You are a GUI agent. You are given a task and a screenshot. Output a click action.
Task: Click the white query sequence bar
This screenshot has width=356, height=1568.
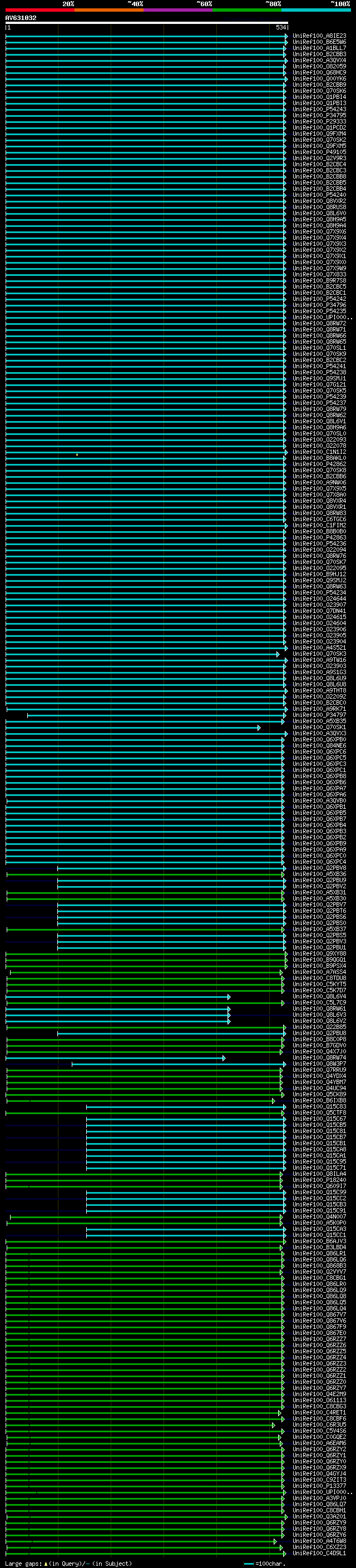click(147, 22)
